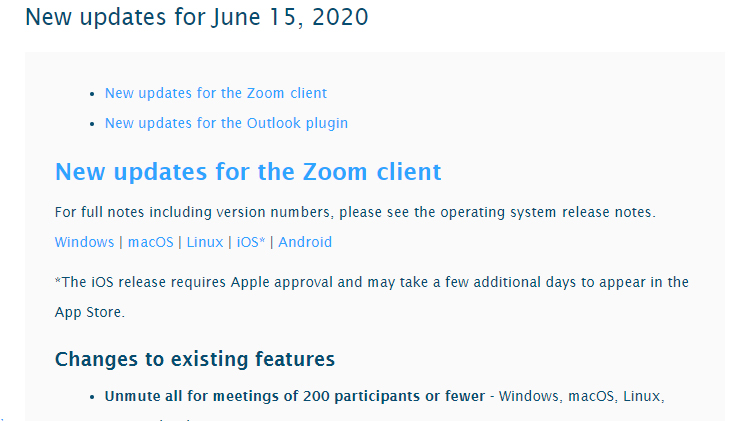The height and width of the screenshot is (421, 748).
Task: Open the Linux release notes link
Action: 204,242
